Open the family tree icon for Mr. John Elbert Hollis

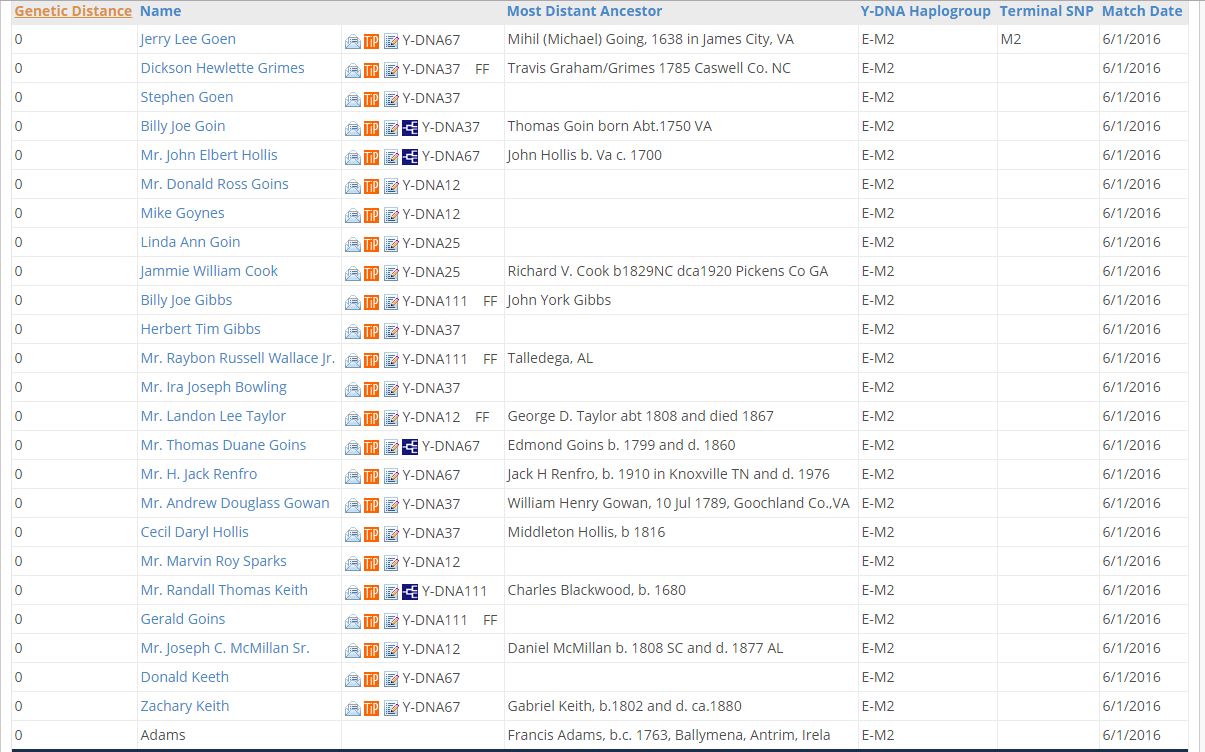[410, 157]
